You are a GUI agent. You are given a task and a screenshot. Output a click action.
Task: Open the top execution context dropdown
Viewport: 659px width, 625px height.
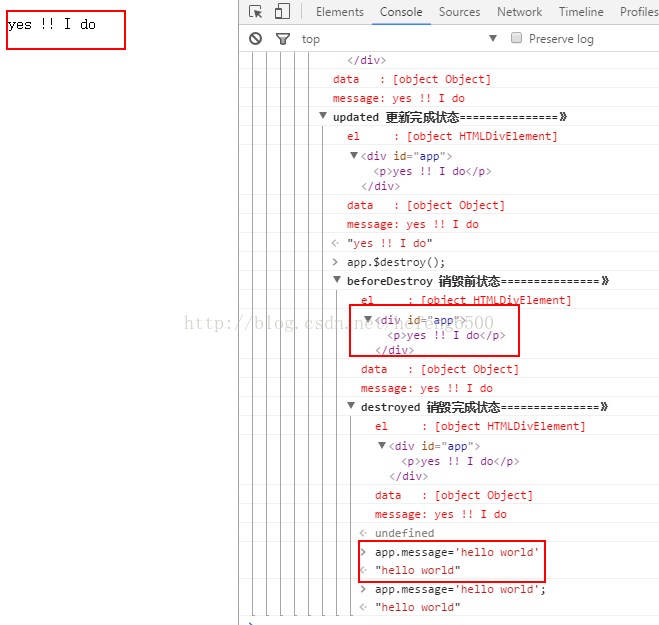click(399, 39)
